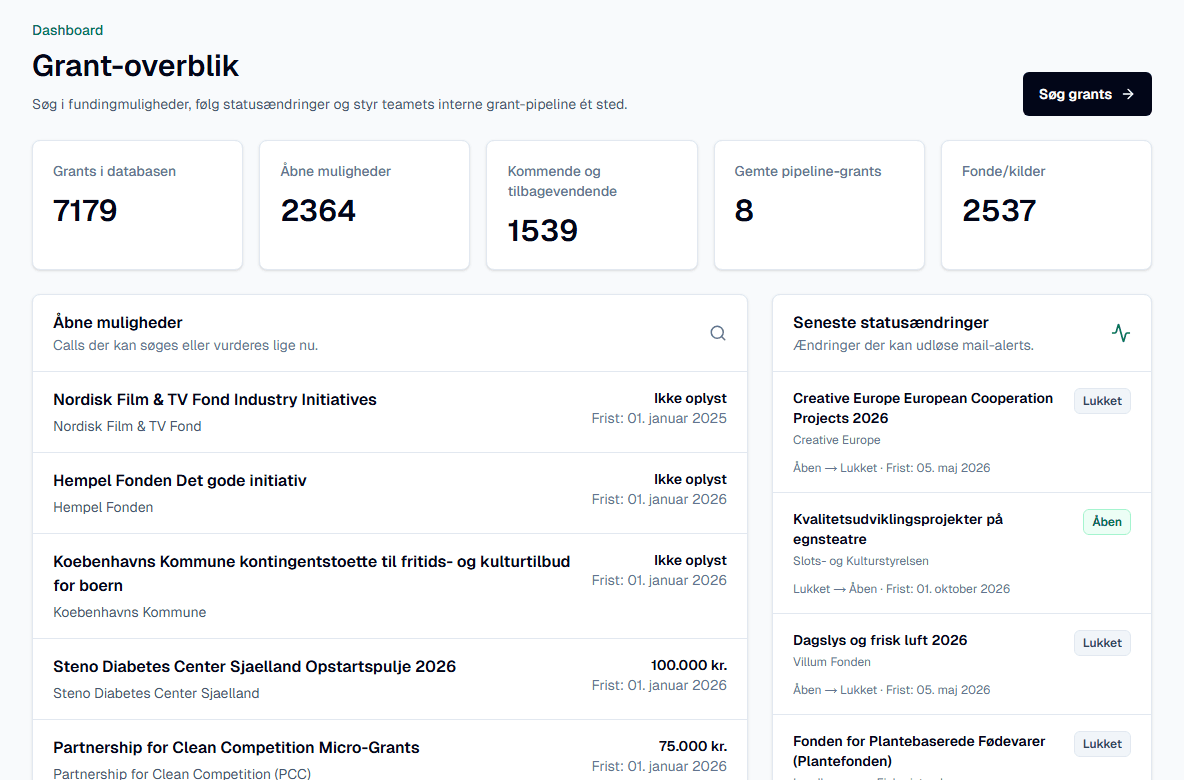Viewport: 1184px width, 780px height.
Task: Select the Åbne muligheder 2364 stat card
Action: [364, 205]
